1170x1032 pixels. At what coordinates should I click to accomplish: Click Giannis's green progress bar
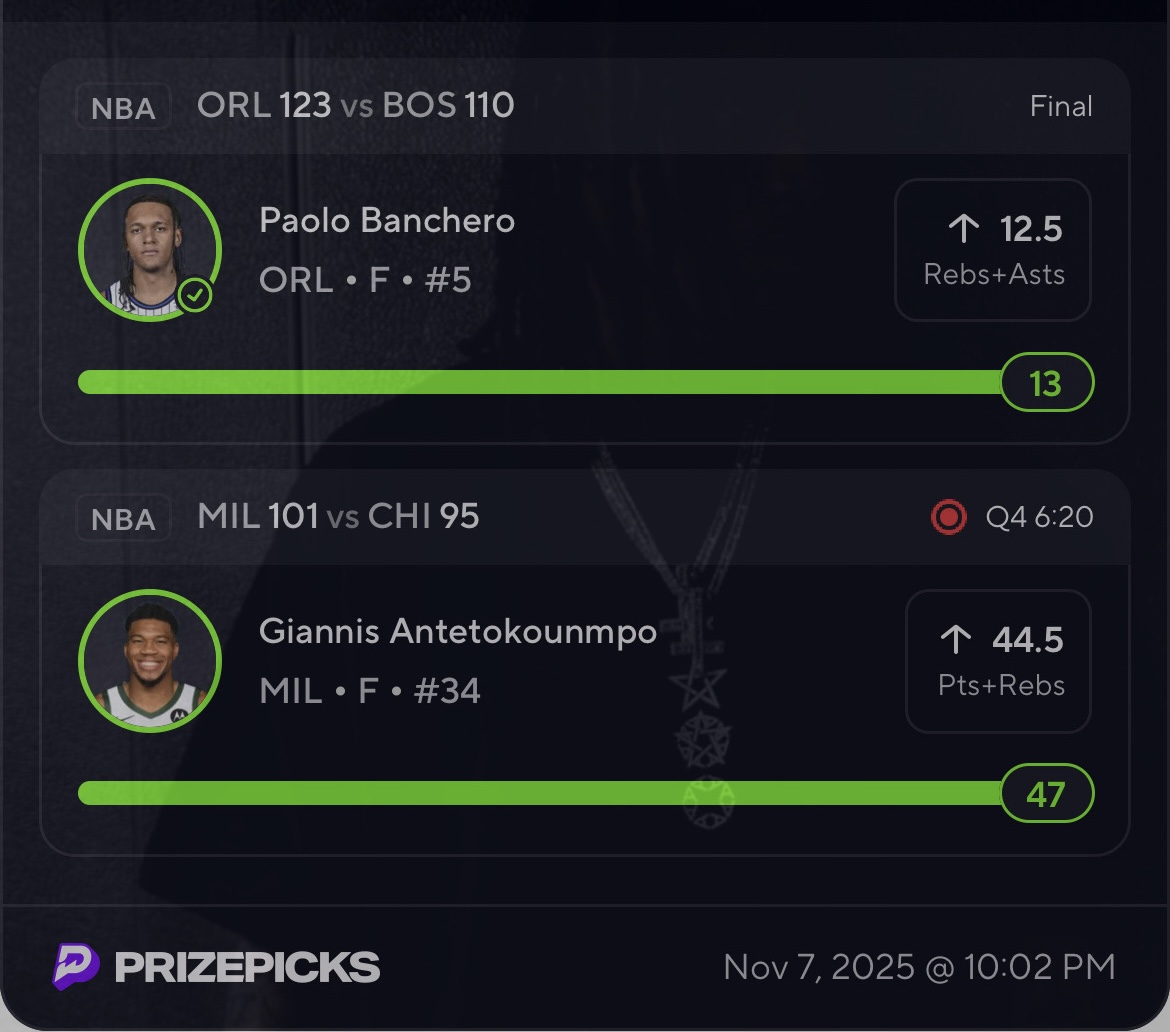[540, 793]
